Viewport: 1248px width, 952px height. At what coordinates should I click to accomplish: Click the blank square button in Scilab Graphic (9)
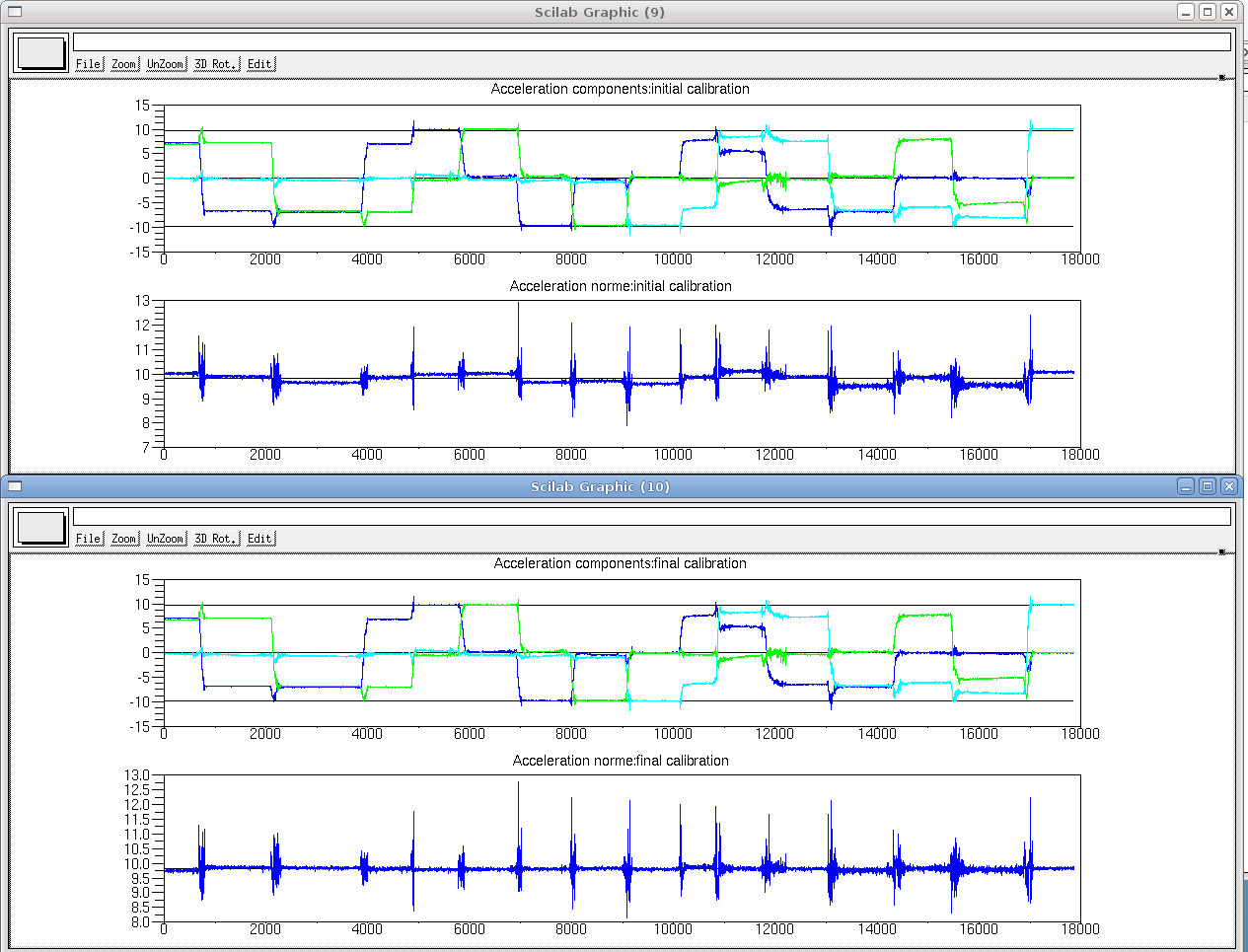(41, 53)
